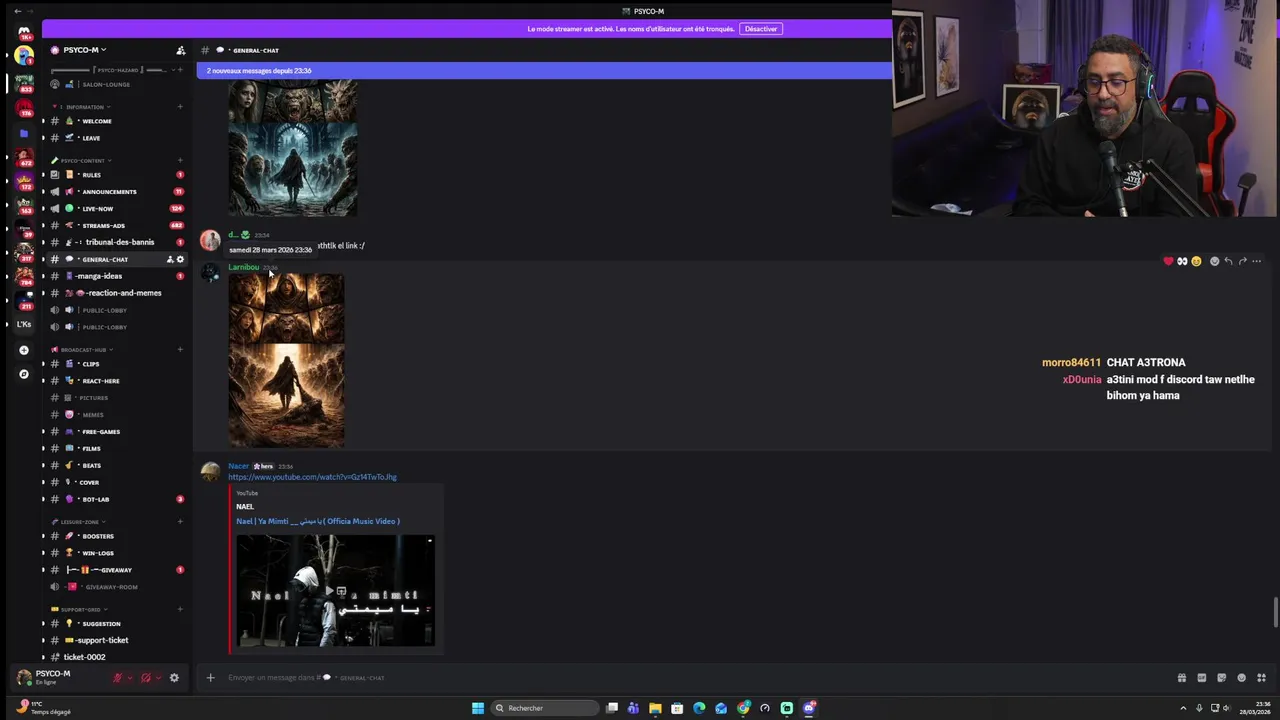Jump to new messages via the blue banner

(544, 71)
